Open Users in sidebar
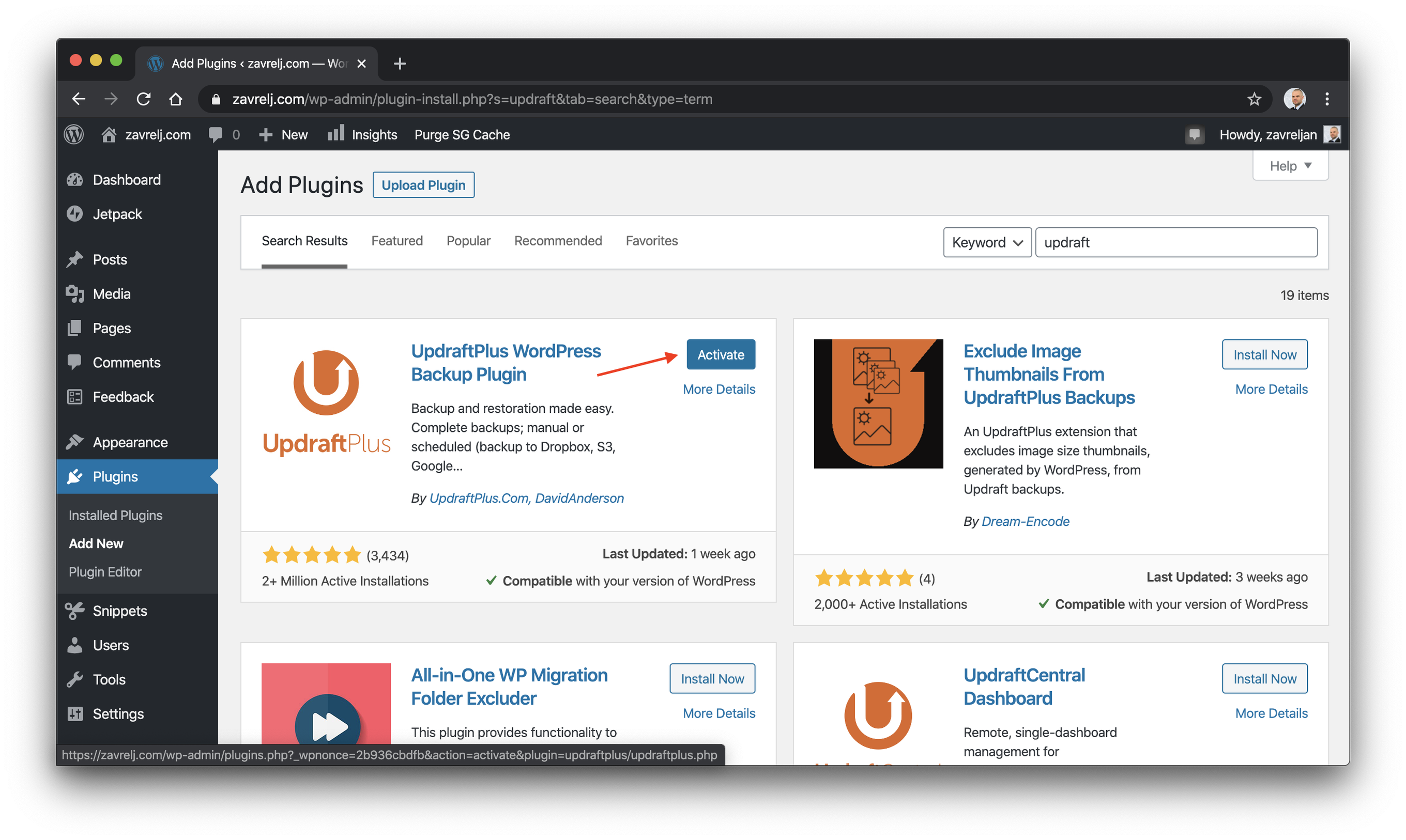Image resolution: width=1406 pixels, height=840 pixels. [x=137, y=645]
